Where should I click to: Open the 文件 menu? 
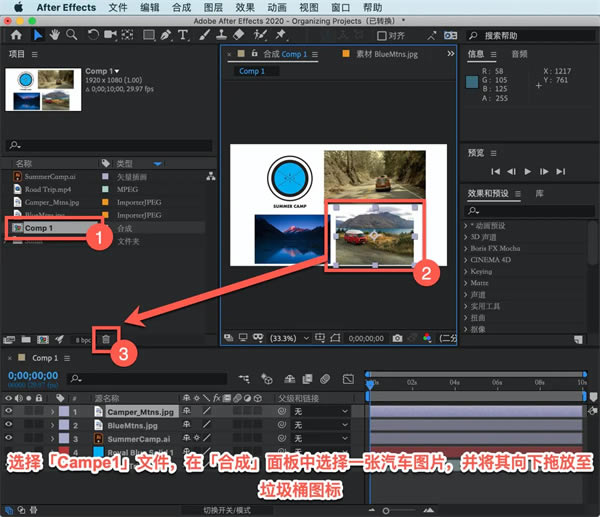point(117,7)
